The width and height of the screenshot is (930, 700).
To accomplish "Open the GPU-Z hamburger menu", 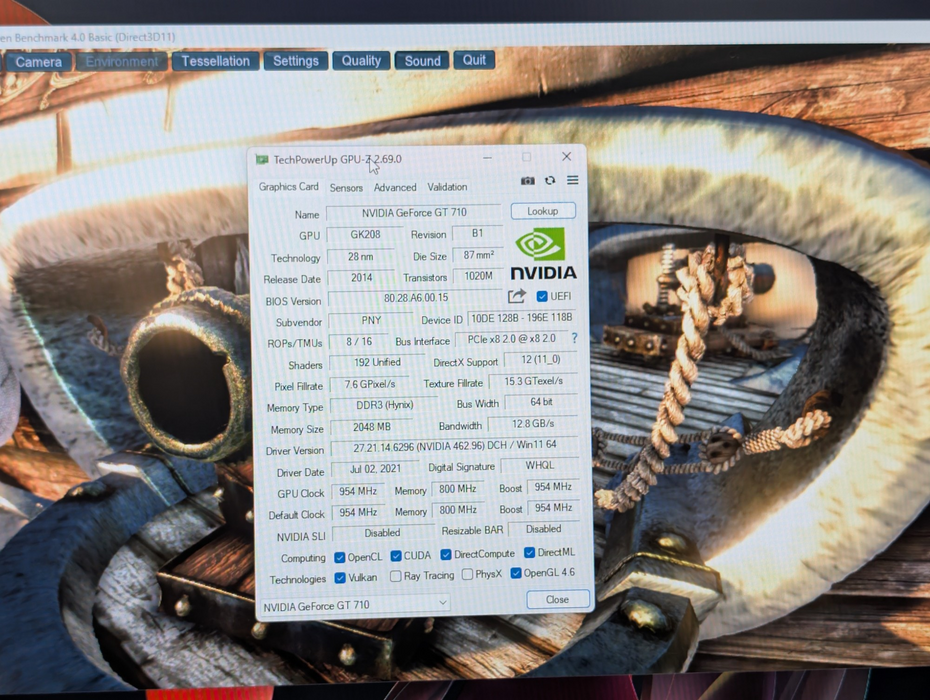I will pyautogui.click(x=572, y=180).
